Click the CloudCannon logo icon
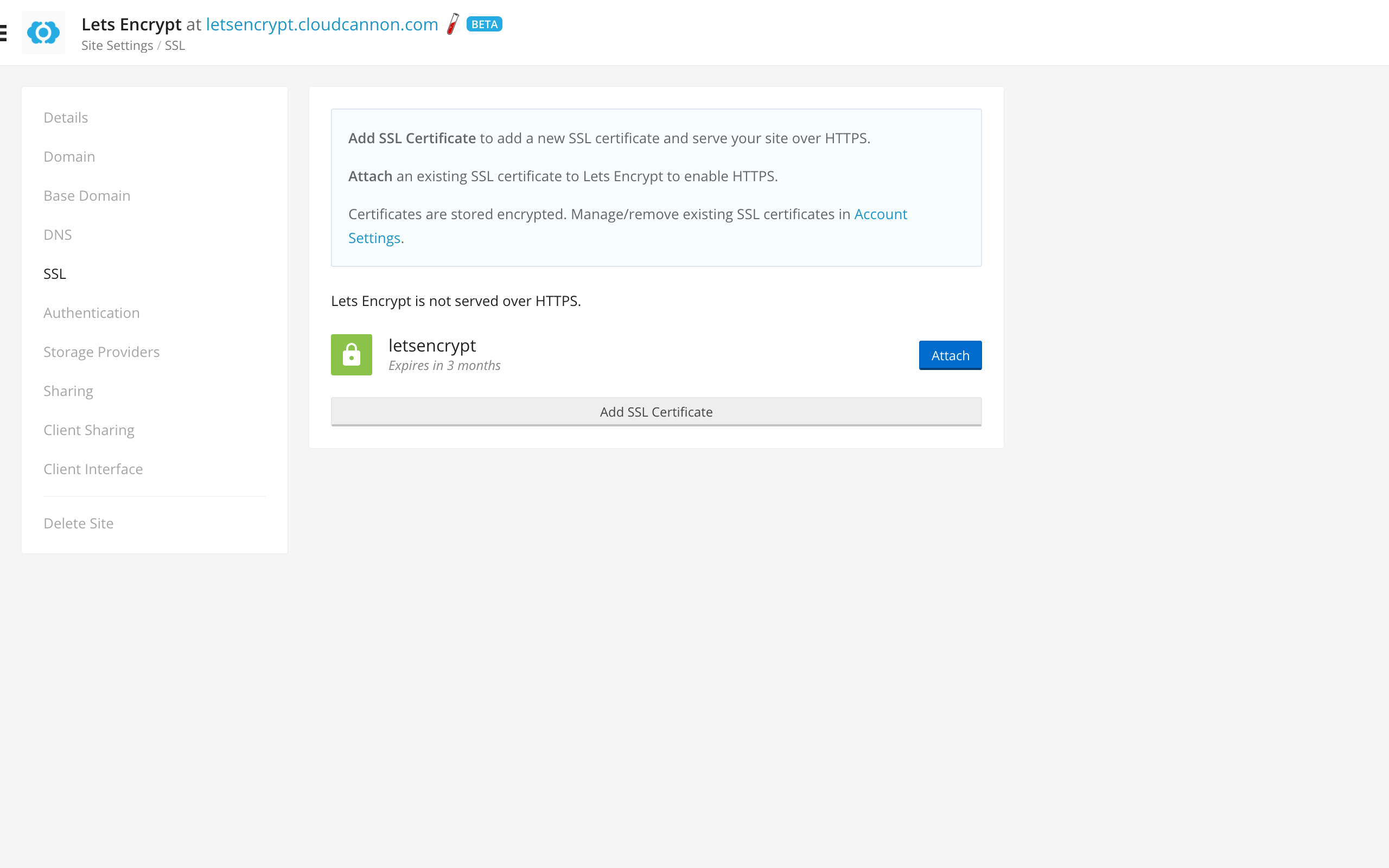Screen dimensions: 1389x868 [43, 32]
